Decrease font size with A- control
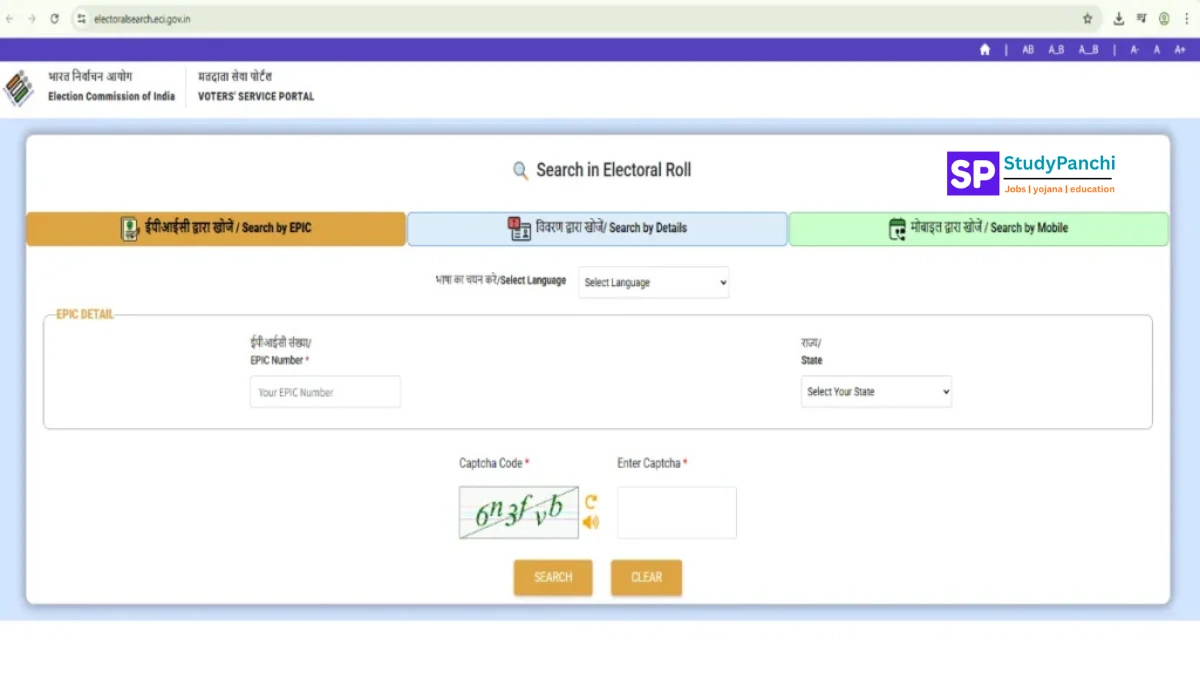The image size is (1200, 675). (x=1134, y=50)
